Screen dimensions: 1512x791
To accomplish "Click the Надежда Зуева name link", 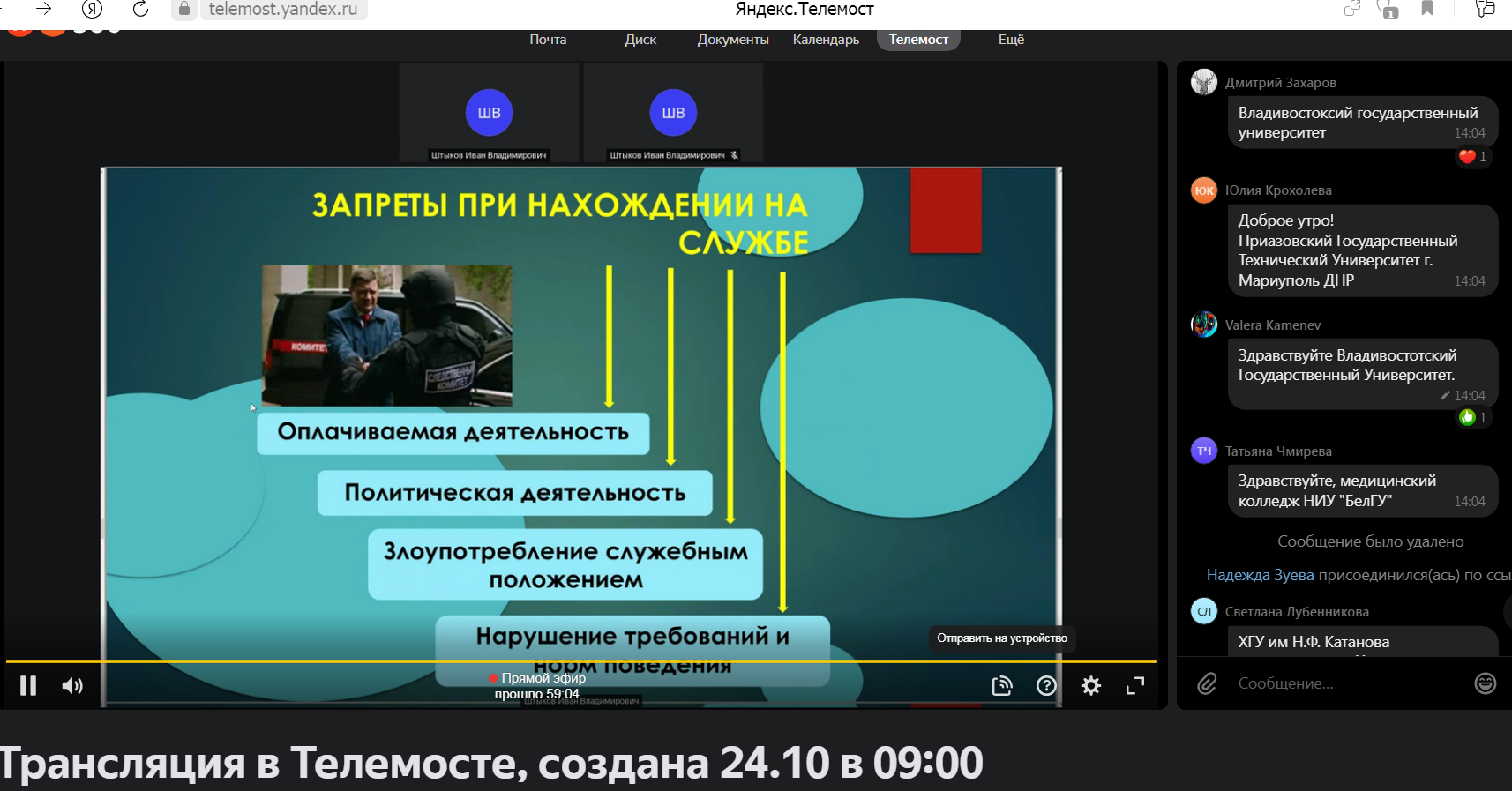I will click(1260, 575).
